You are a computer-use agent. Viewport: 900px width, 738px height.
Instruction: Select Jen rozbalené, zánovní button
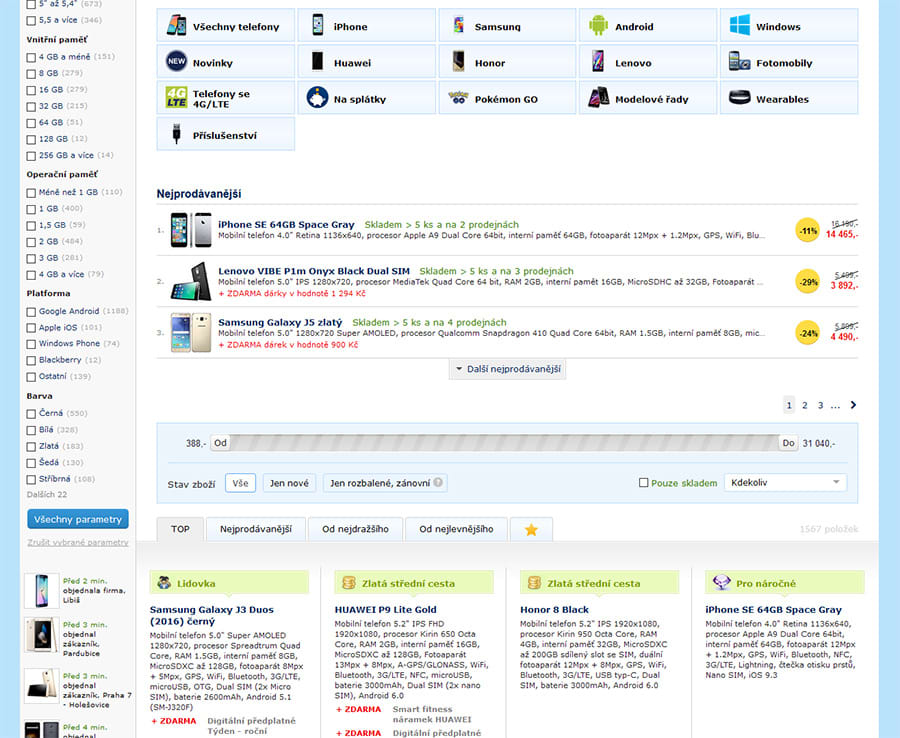(x=385, y=483)
